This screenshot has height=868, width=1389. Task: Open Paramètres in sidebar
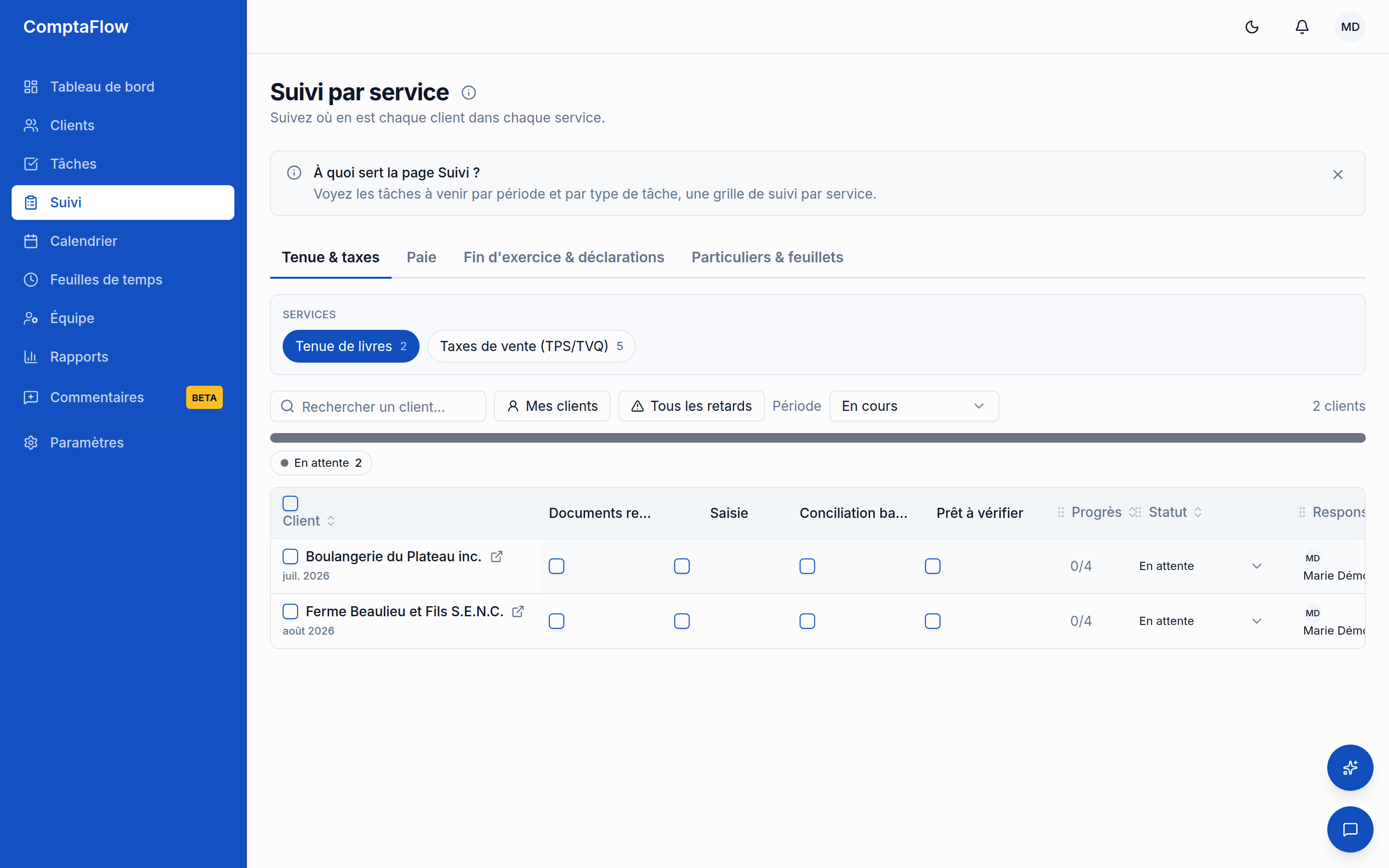point(123,443)
